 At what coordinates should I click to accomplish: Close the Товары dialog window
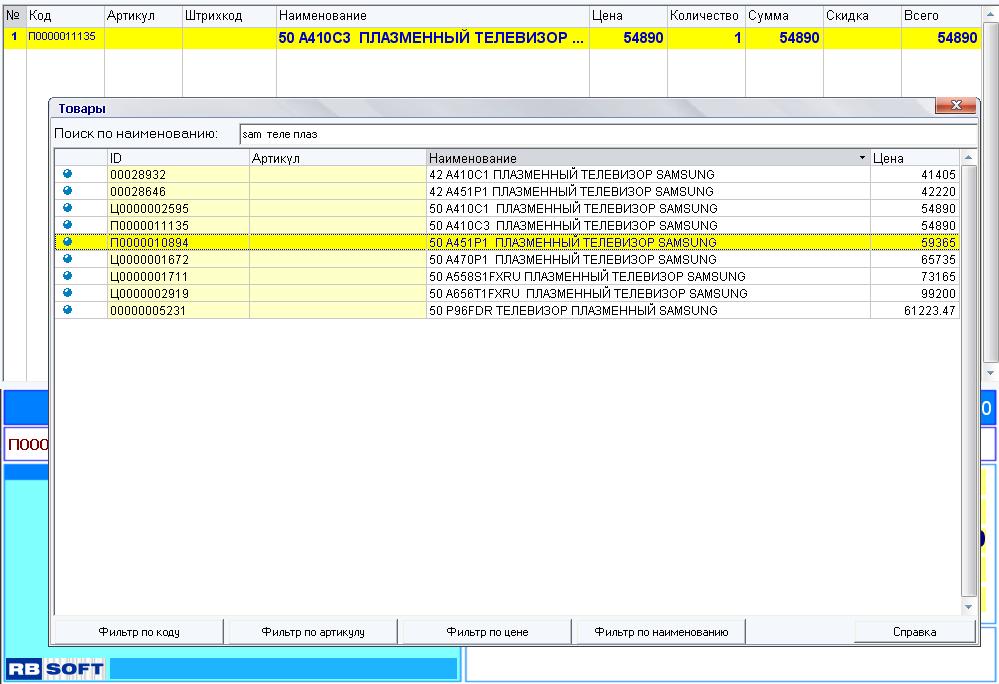pyautogui.click(x=955, y=107)
